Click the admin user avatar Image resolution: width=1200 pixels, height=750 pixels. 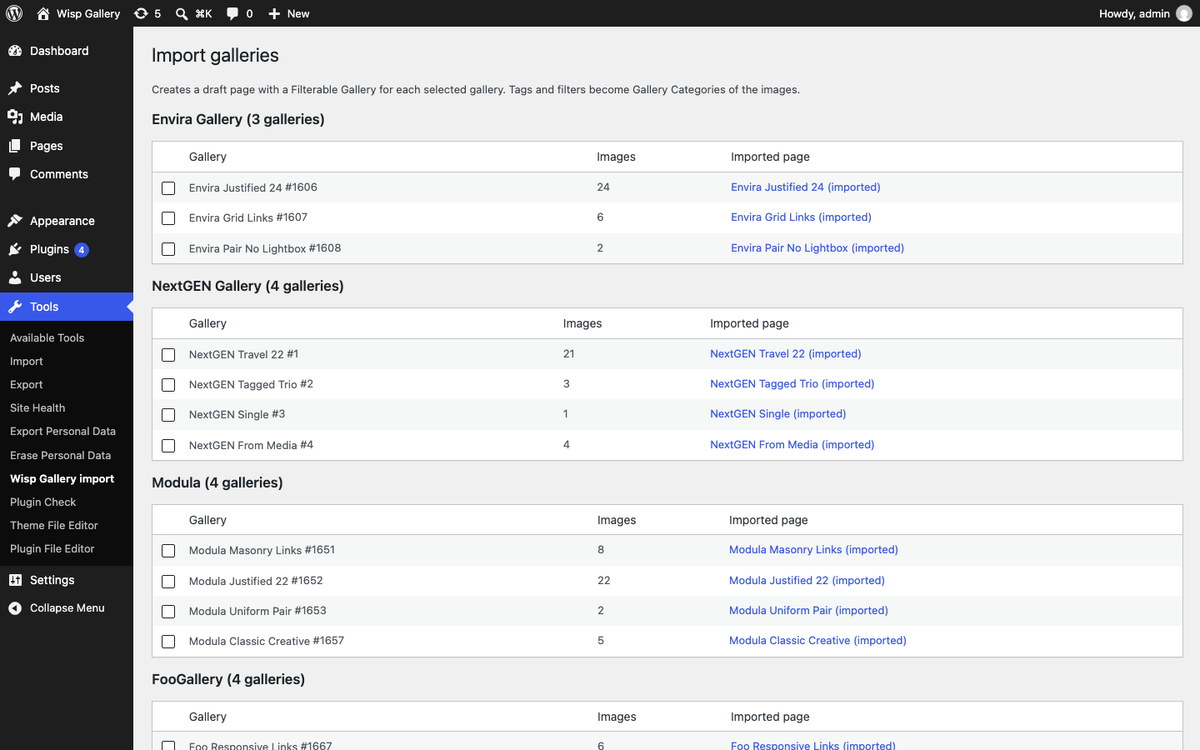(1183, 14)
